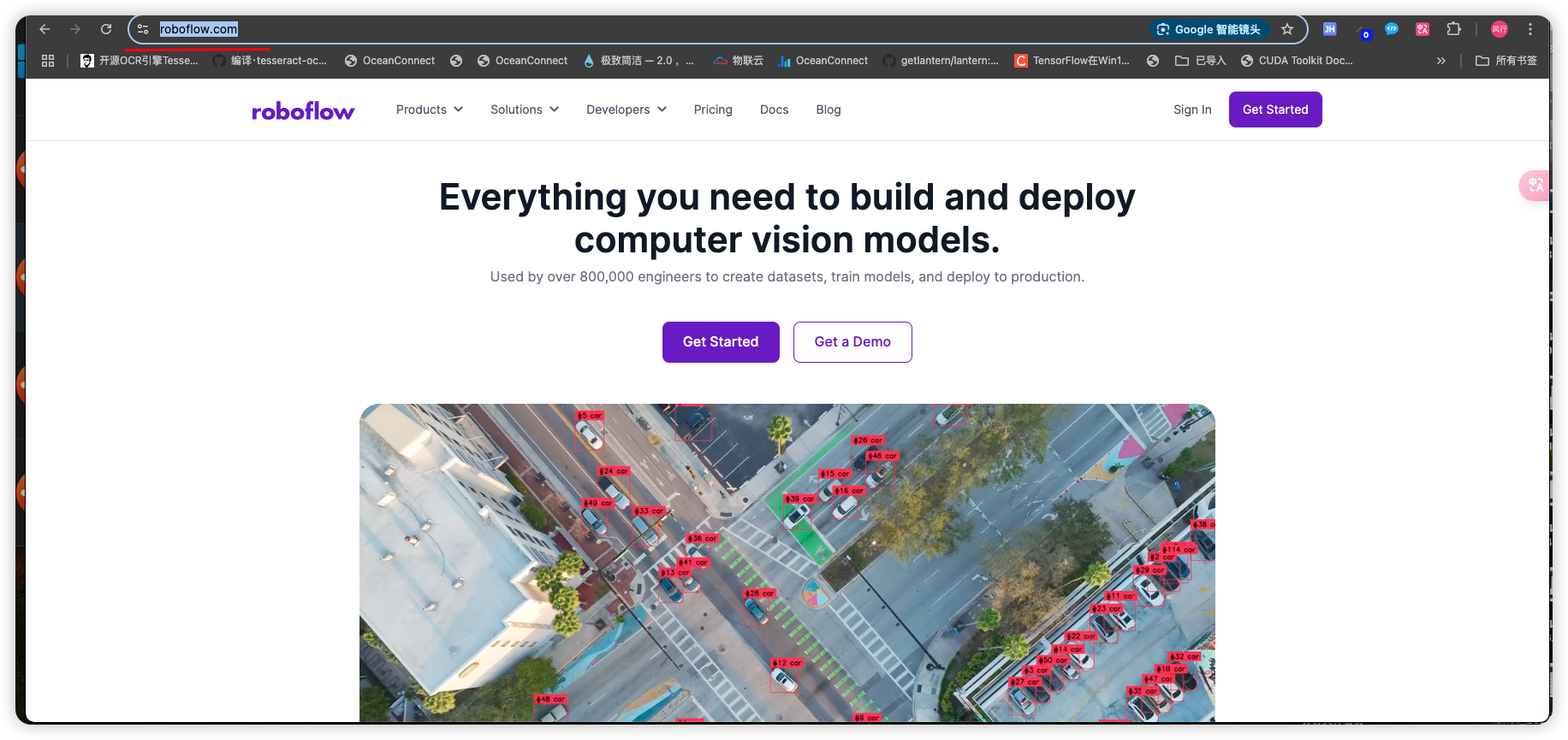Open the 编译·tesseract-oc... GitHub bookmark

(270, 61)
